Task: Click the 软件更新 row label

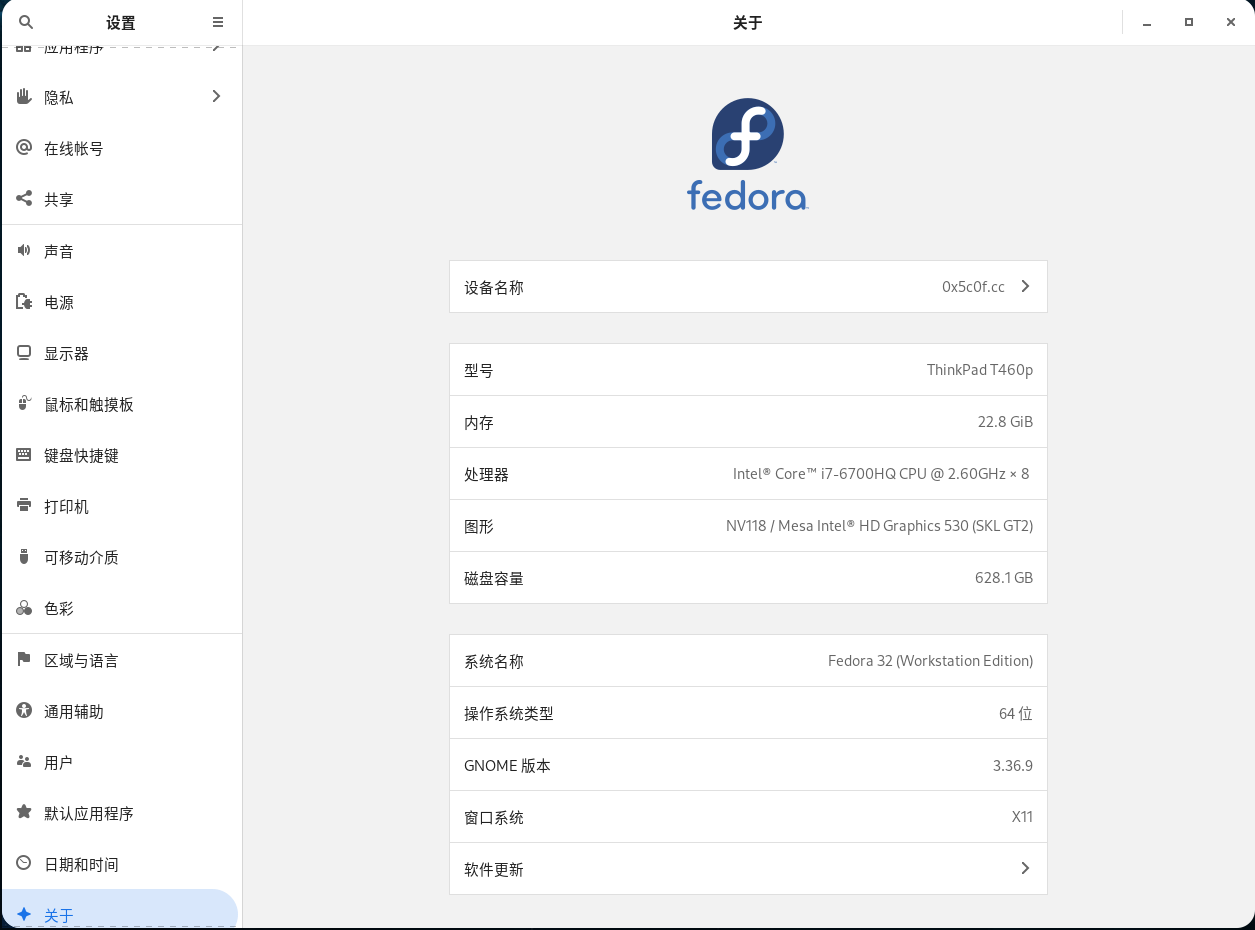Action: 494,869
